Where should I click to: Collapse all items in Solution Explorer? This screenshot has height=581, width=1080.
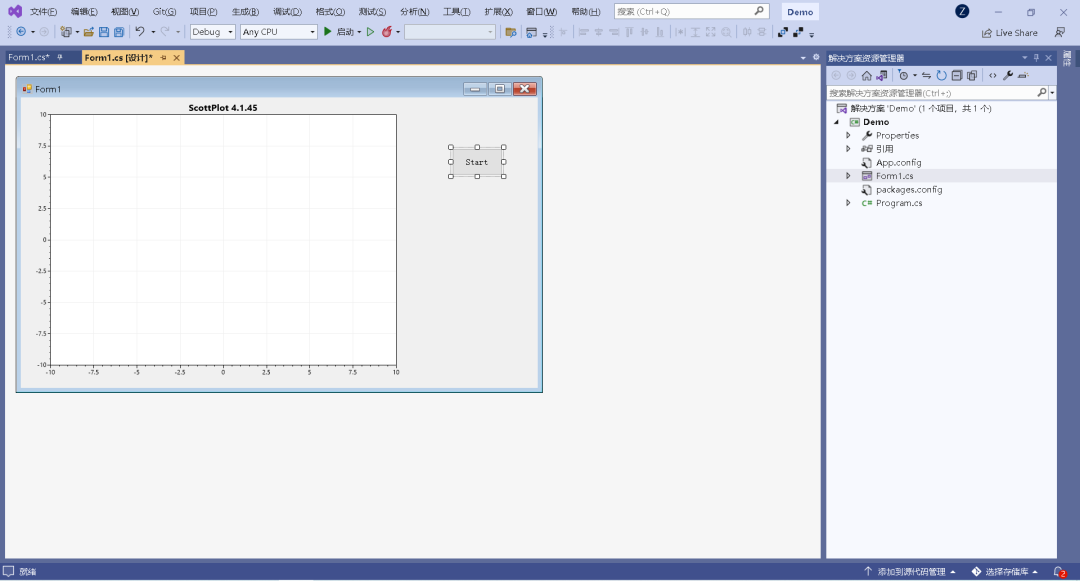pyautogui.click(x=956, y=75)
